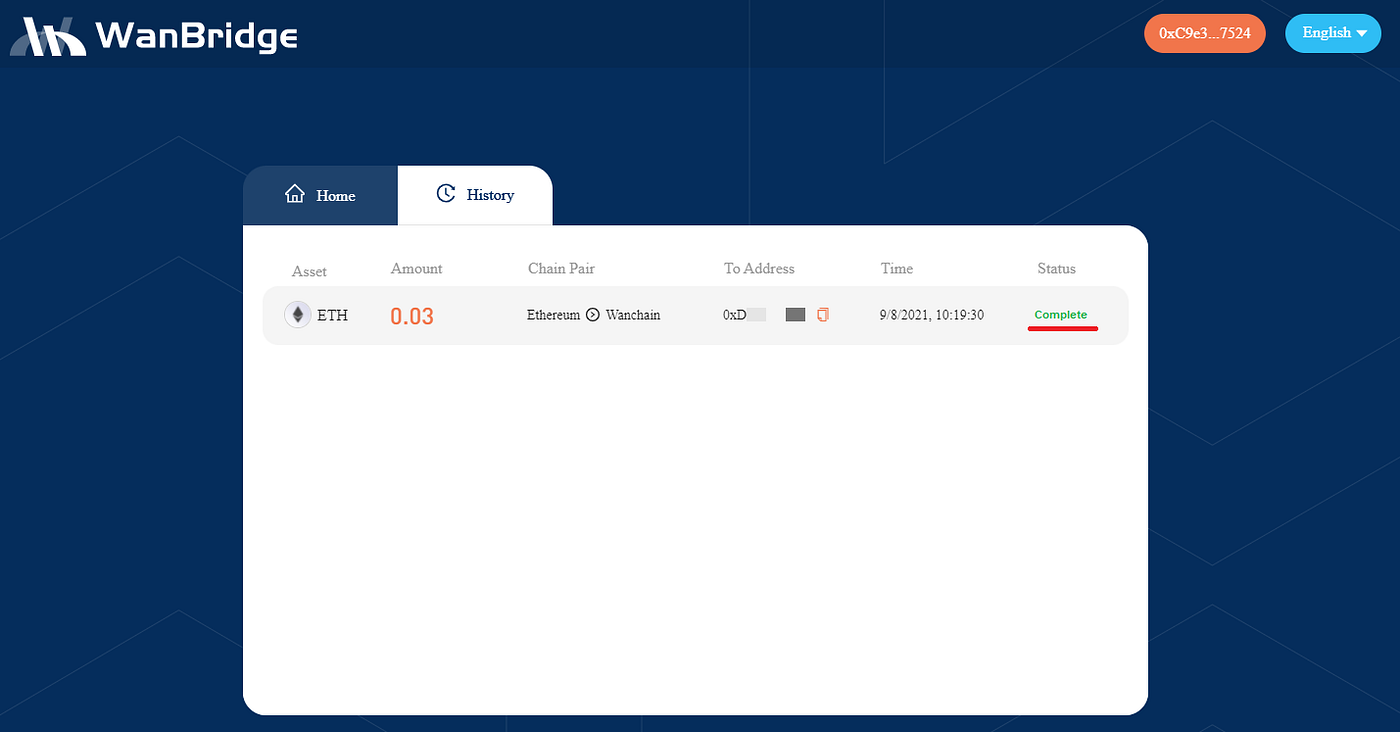Click the Status column header
This screenshot has height=732, width=1400.
[x=1056, y=269]
